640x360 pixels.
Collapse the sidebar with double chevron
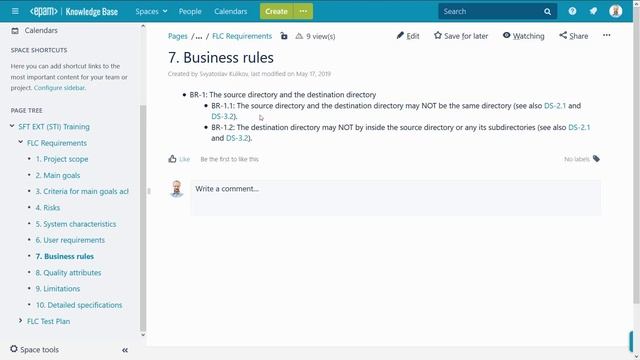pos(125,350)
